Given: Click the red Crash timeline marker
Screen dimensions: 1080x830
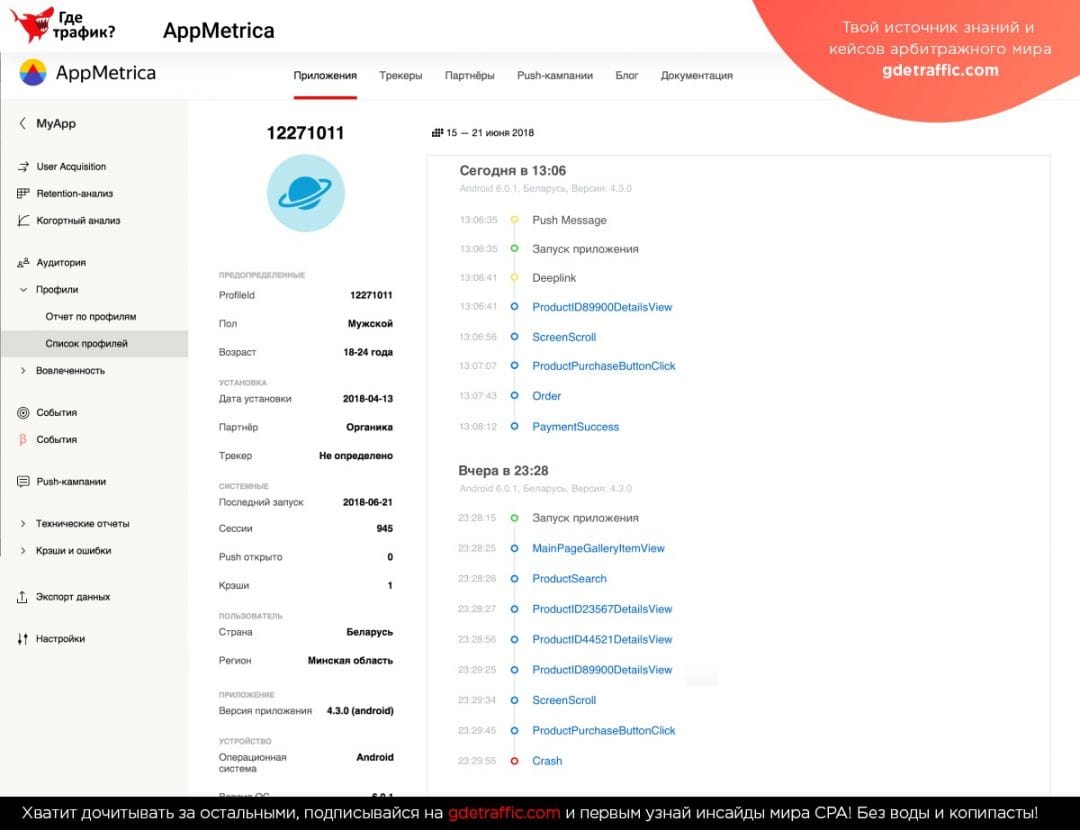Looking at the screenshot, I should (x=514, y=761).
